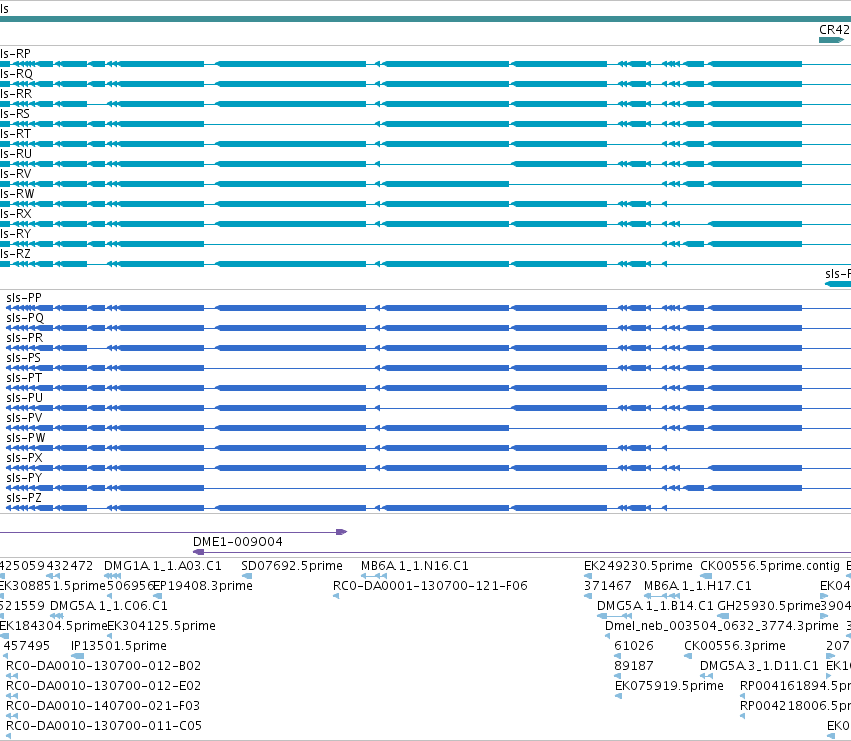This screenshot has height=741, width=851.
Task: Open the CK00556.5prime.contig entry
Action: [x=770, y=566]
